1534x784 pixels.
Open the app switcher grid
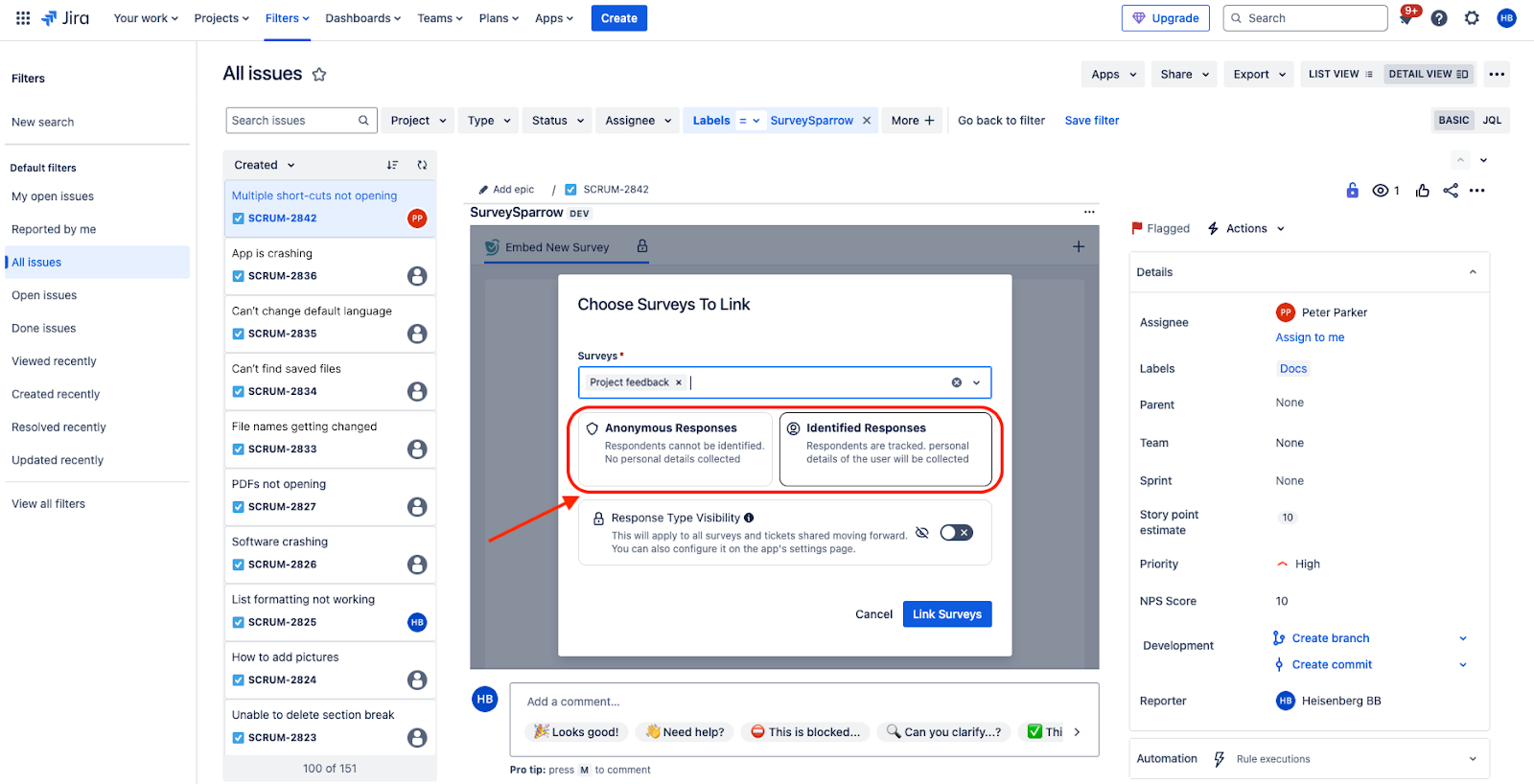point(23,18)
